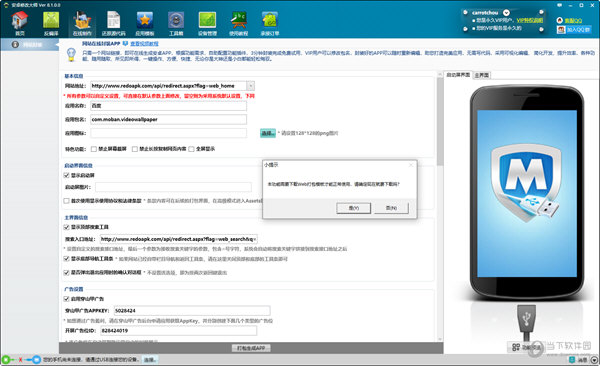
Task: Open the document-page restore source code icon
Action: (114, 23)
